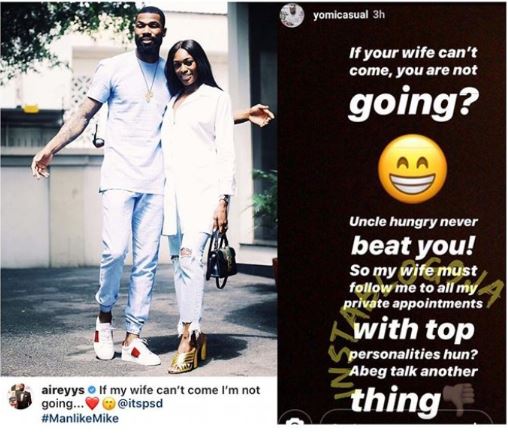
Task: Open the aireyys profile avatar
Action: [20, 396]
